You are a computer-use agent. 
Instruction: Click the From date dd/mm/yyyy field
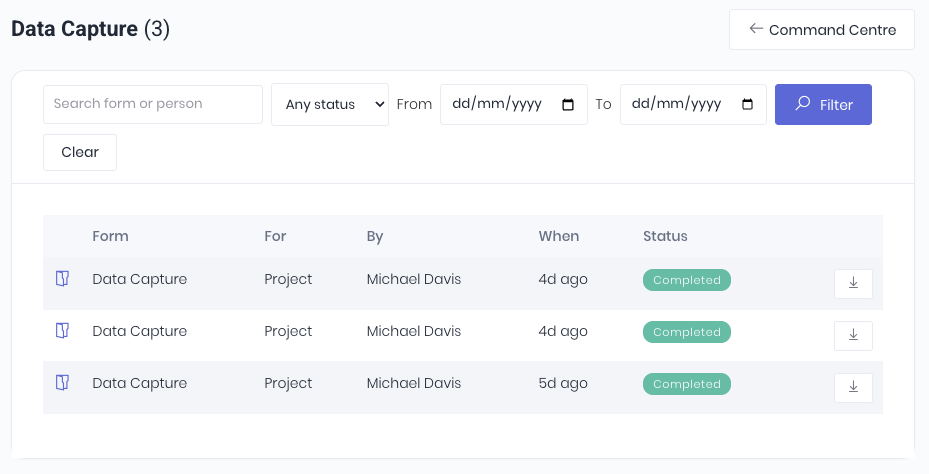(x=514, y=104)
